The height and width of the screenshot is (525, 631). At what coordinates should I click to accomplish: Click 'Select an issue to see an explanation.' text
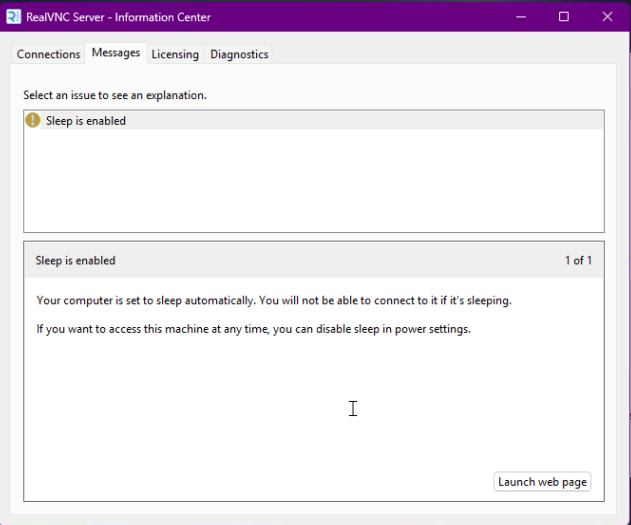click(x=115, y=95)
